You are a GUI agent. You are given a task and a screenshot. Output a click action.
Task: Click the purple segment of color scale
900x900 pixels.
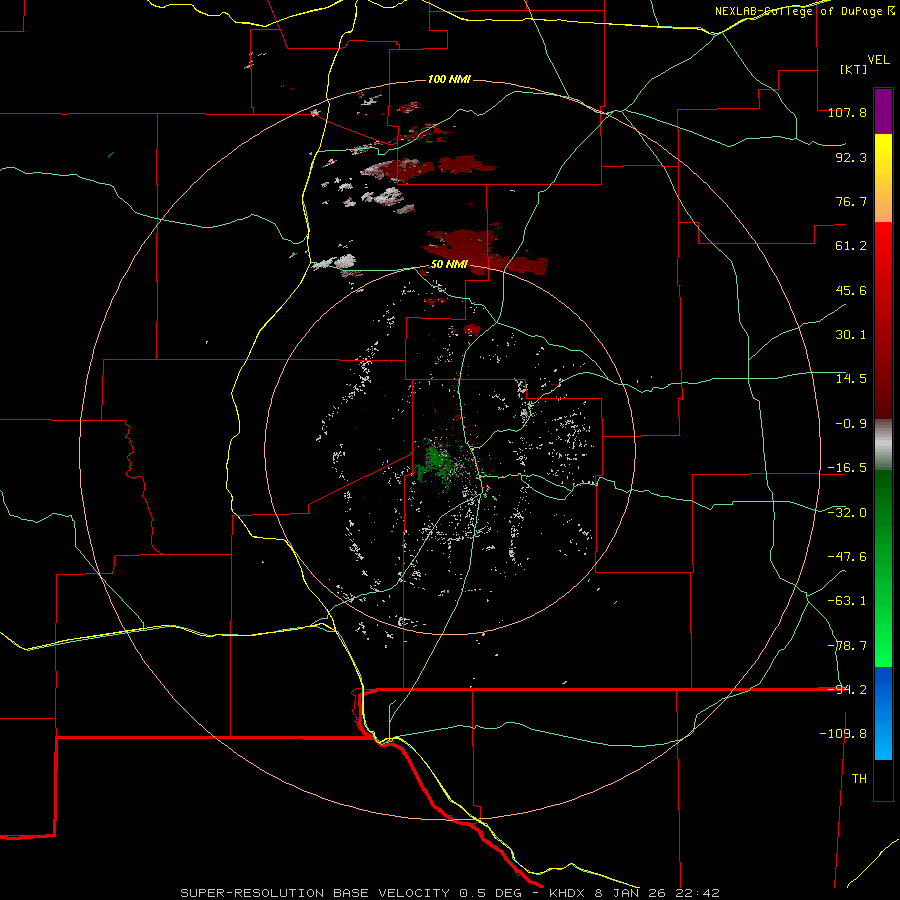coord(883,111)
